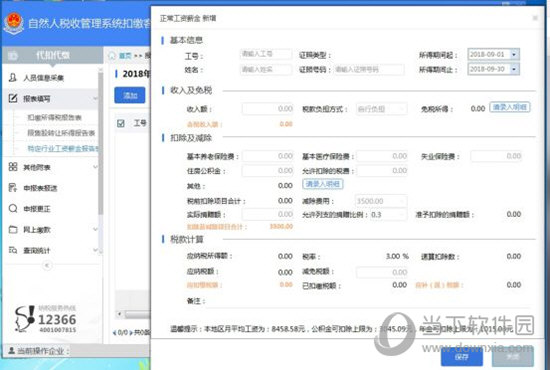Click the 住房公积金 input field
This screenshot has width=550, height=370.
tap(268, 171)
